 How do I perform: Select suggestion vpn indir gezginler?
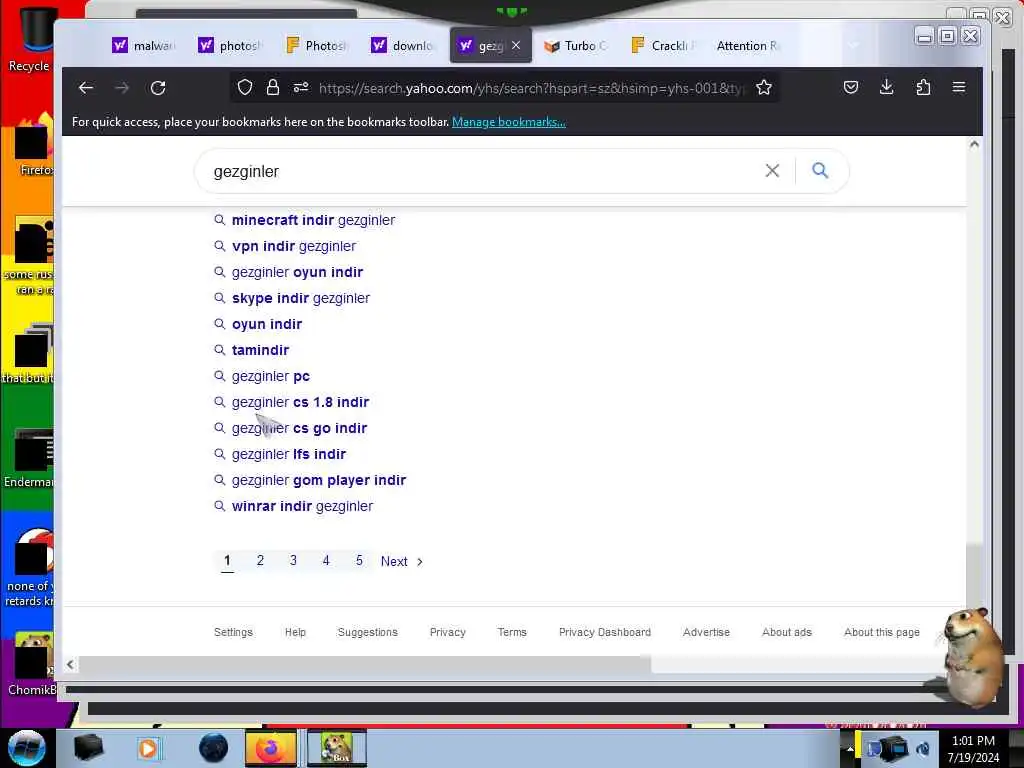coord(294,246)
